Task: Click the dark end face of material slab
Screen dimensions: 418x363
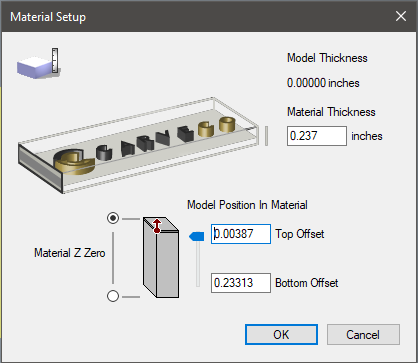Action: point(40,168)
